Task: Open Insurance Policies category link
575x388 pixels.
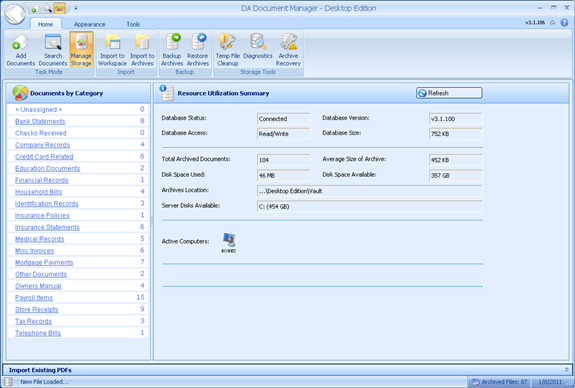Action: point(42,215)
